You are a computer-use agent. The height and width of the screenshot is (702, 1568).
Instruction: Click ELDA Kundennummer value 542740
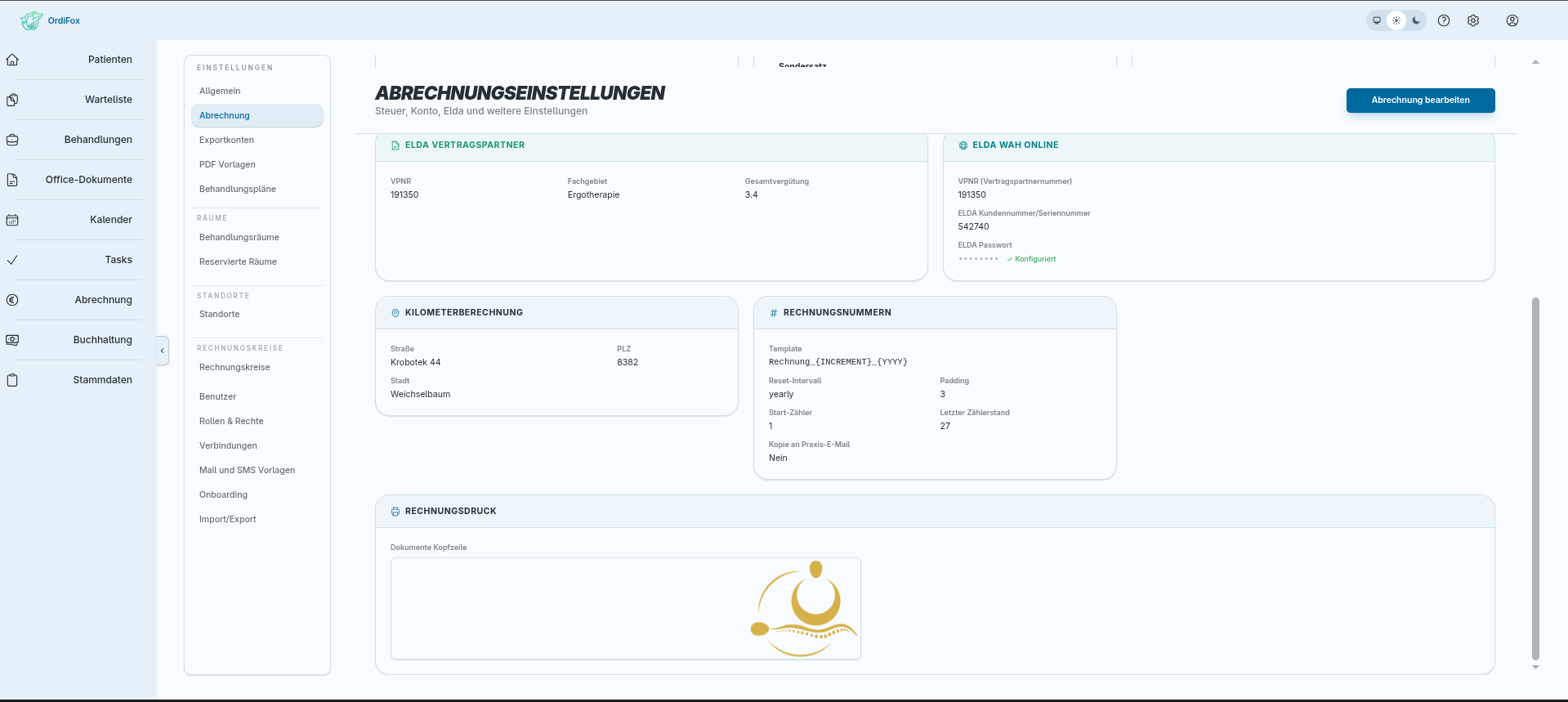[973, 226]
